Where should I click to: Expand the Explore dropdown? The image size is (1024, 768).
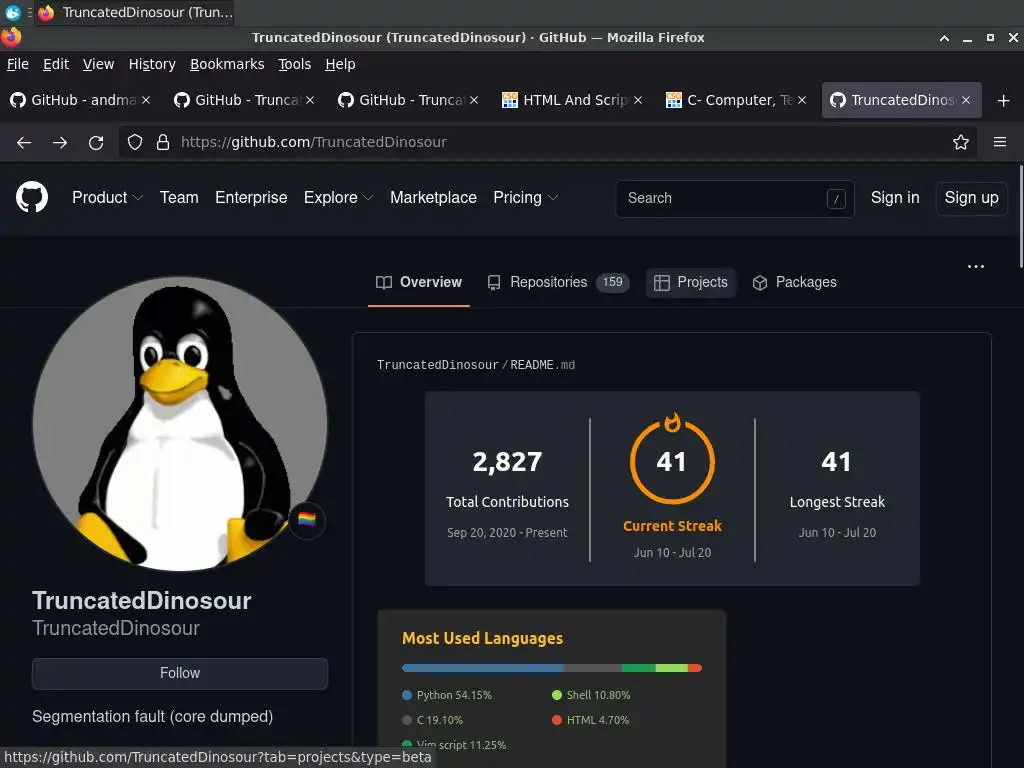tap(338, 197)
